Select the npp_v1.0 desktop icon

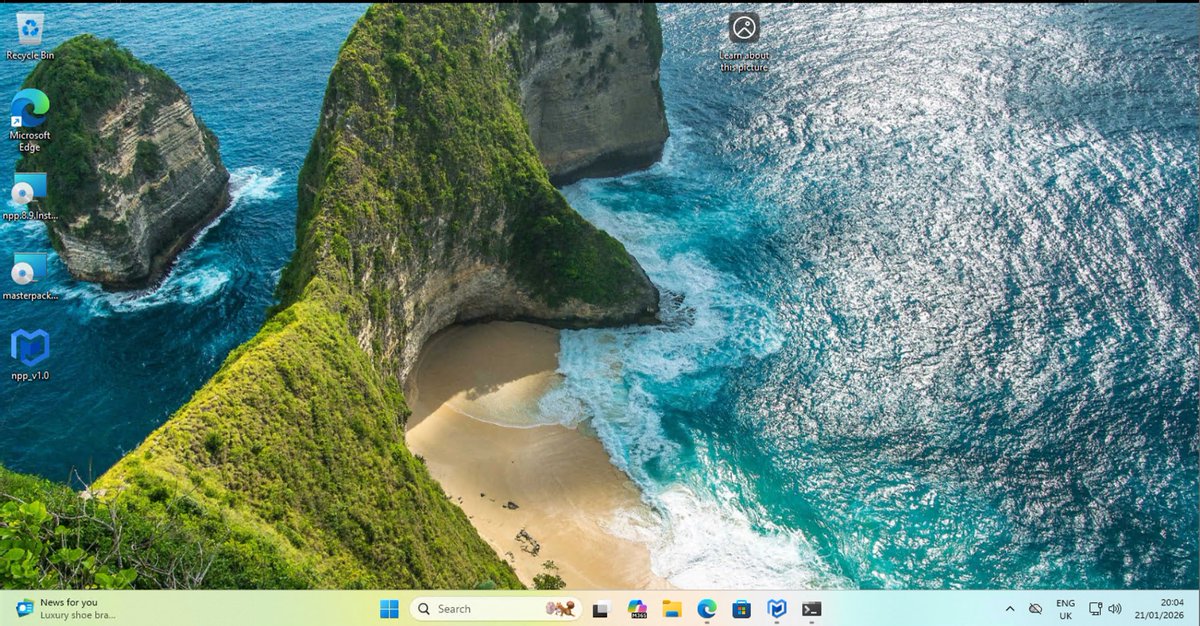click(30, 355)
